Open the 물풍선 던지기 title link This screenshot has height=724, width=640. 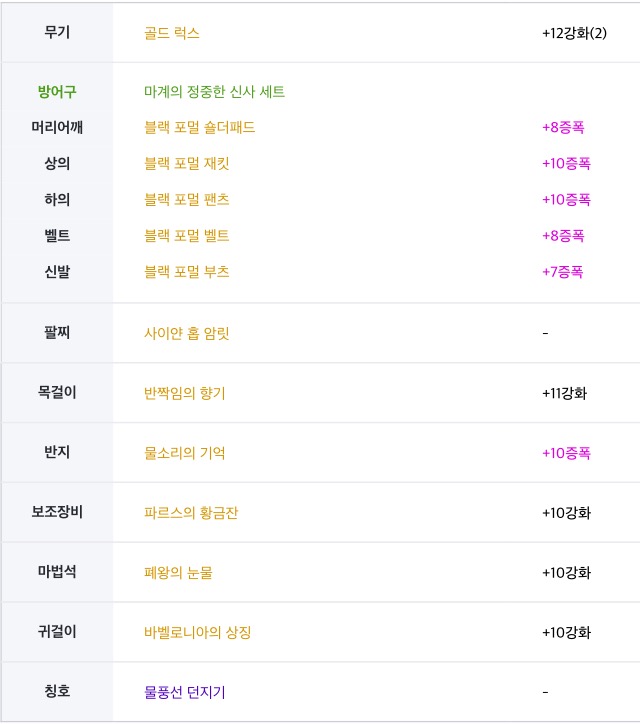click(x=184, y=692)
